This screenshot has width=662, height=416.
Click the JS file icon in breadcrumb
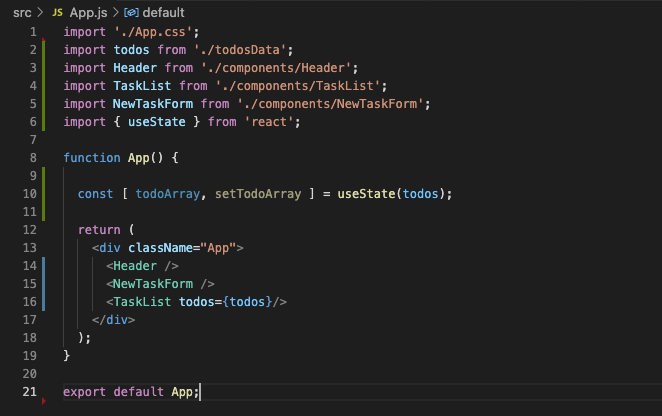pyautogui.click(x=57, y=13)
